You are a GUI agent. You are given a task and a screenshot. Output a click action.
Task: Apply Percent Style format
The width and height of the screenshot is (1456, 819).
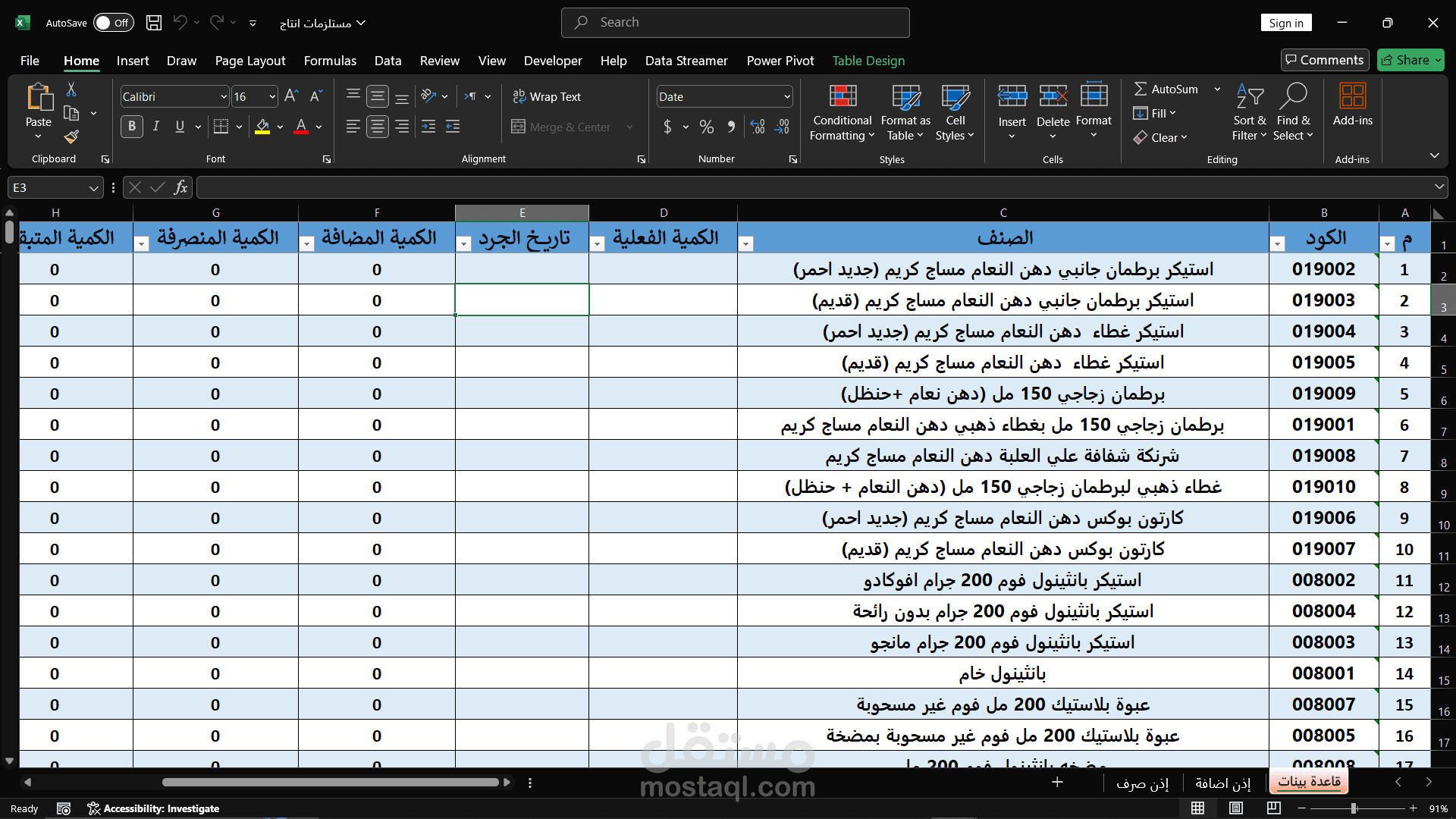coord(707,127)
